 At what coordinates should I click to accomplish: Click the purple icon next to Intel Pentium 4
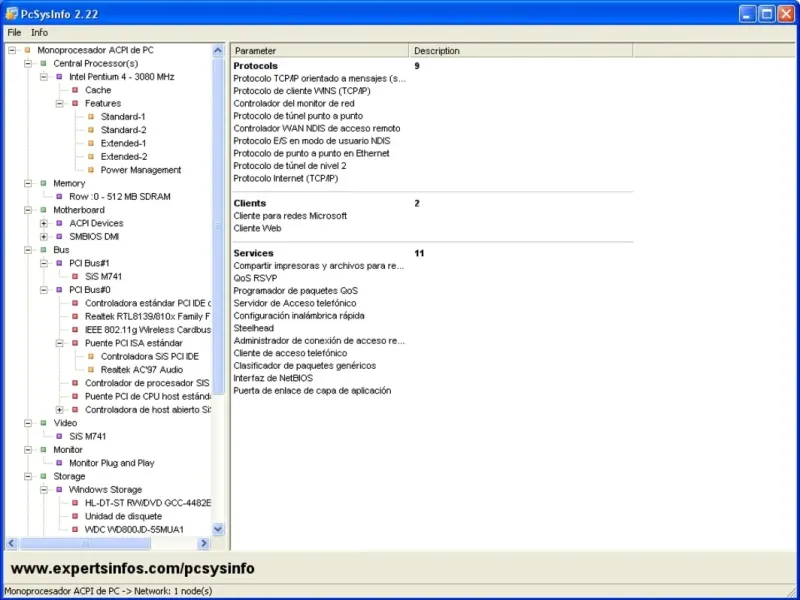pos(59,77)
